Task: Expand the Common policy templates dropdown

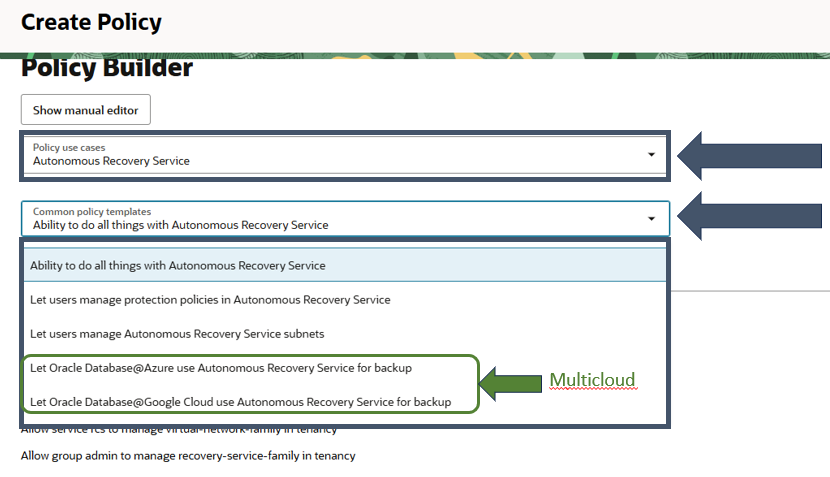Action: (x=345, y=218)
